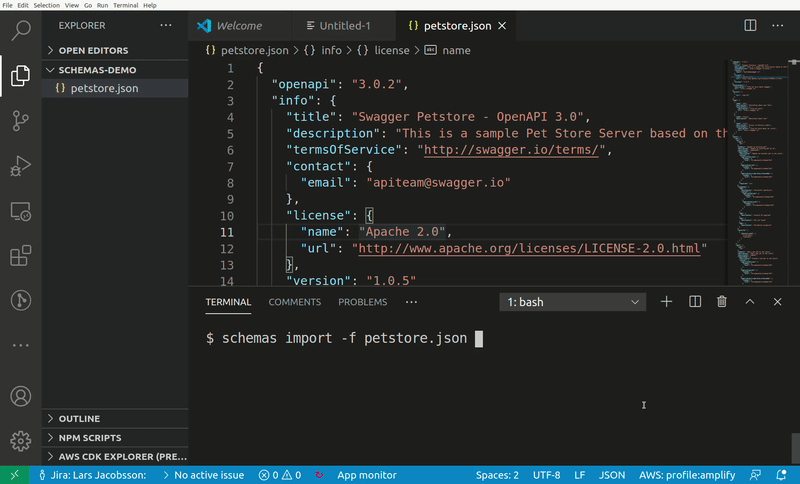
Task: Open the Go menu
Action: [x=88, y=5]
